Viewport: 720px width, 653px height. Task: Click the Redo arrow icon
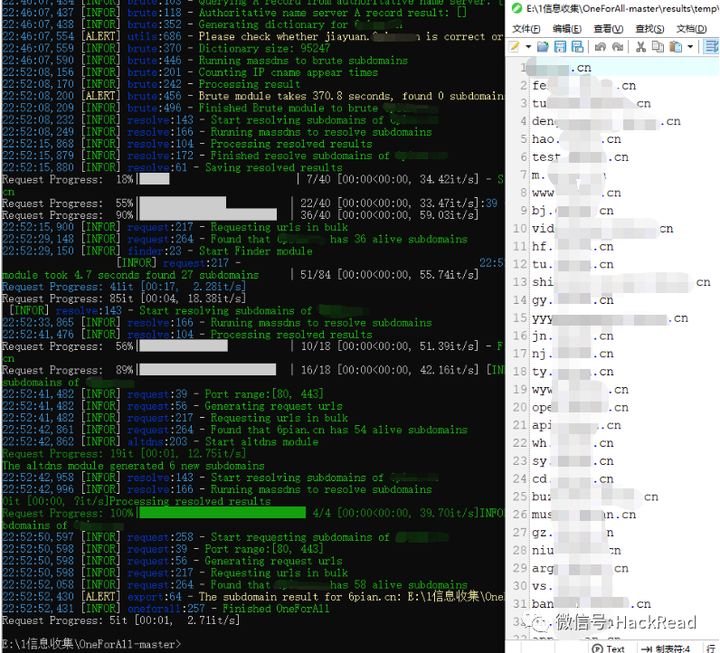coord(618,47)
